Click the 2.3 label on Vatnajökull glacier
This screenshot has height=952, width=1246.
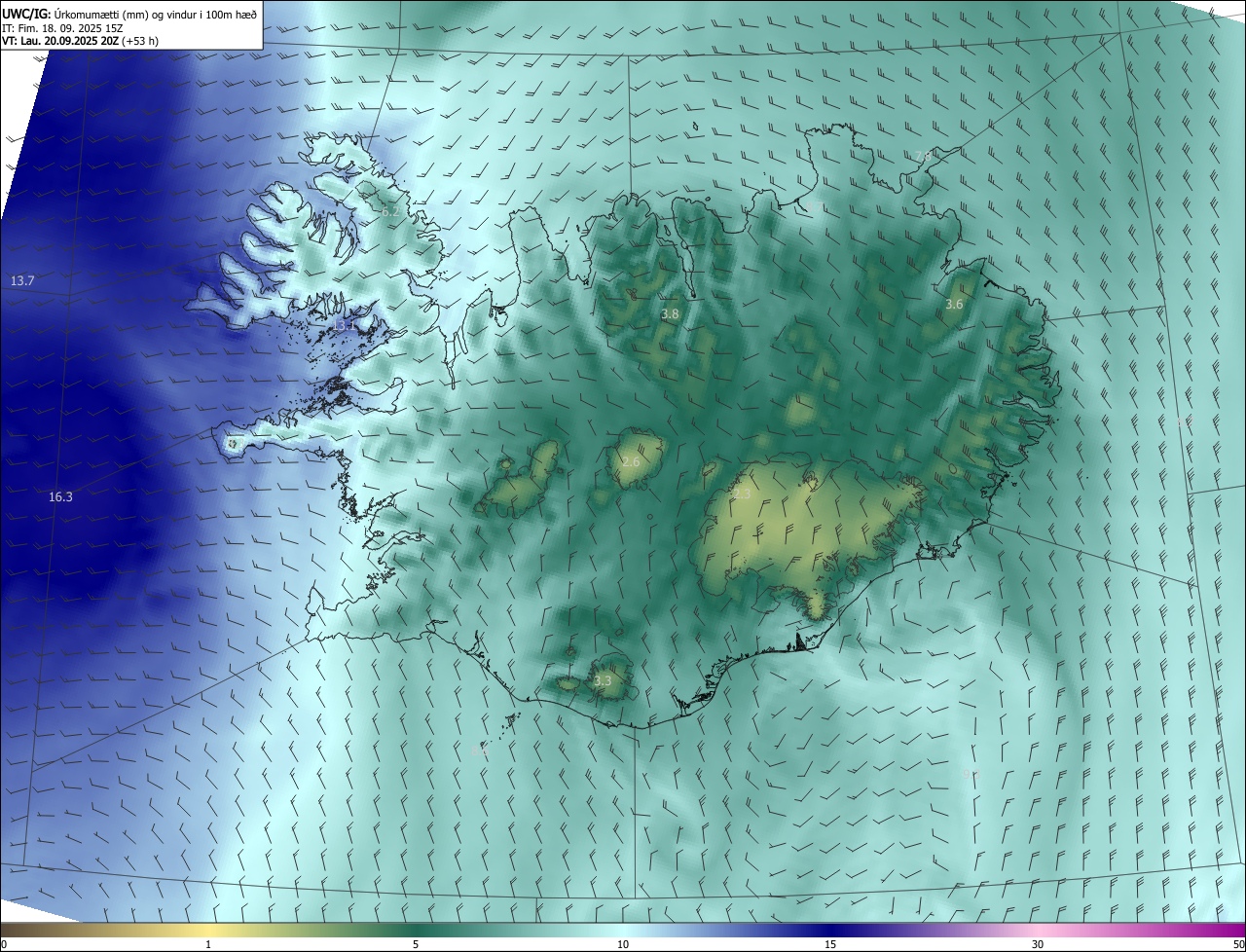click(x=742, y=494)
